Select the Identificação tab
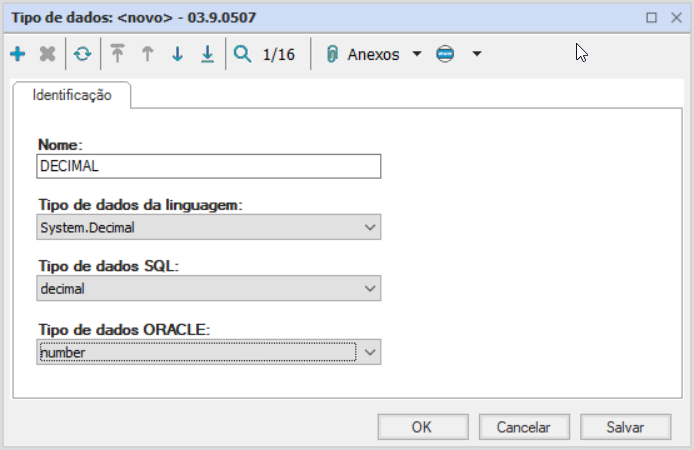The height and width of the screenshot is (450, 694). (72, 95)
